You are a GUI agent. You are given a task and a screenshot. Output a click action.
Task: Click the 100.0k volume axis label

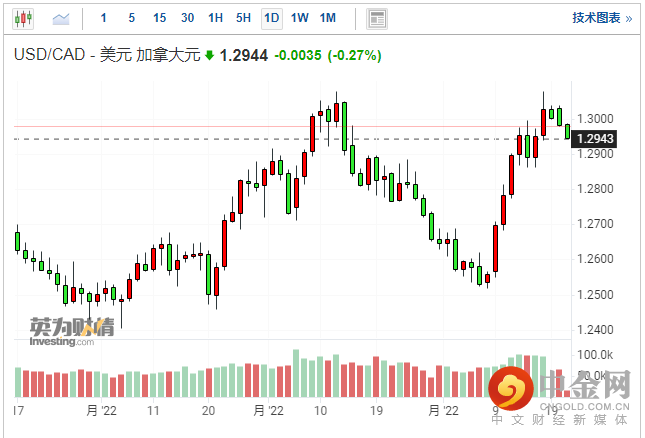(594, 355)
